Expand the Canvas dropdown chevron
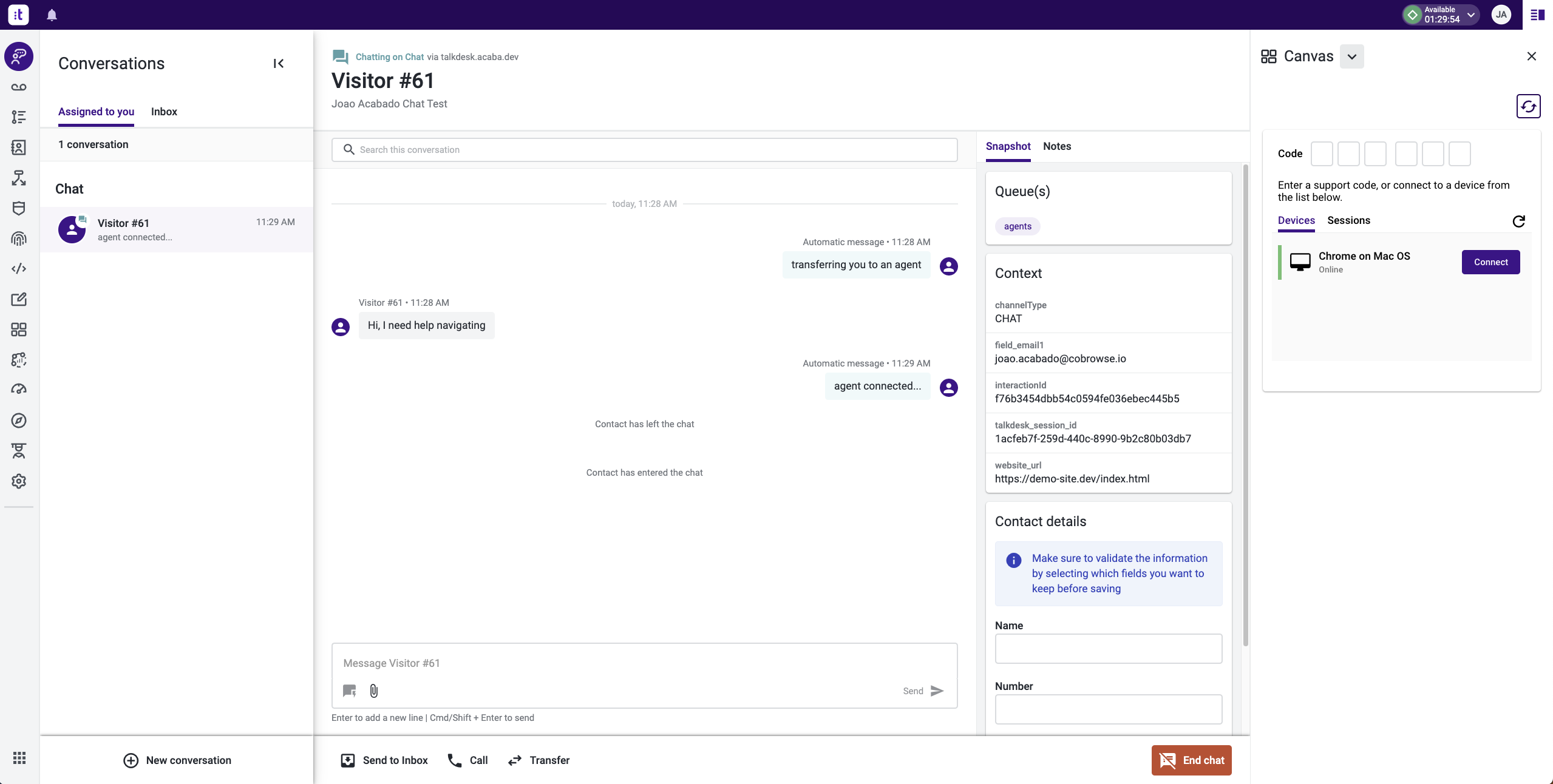 point(1351,56)
